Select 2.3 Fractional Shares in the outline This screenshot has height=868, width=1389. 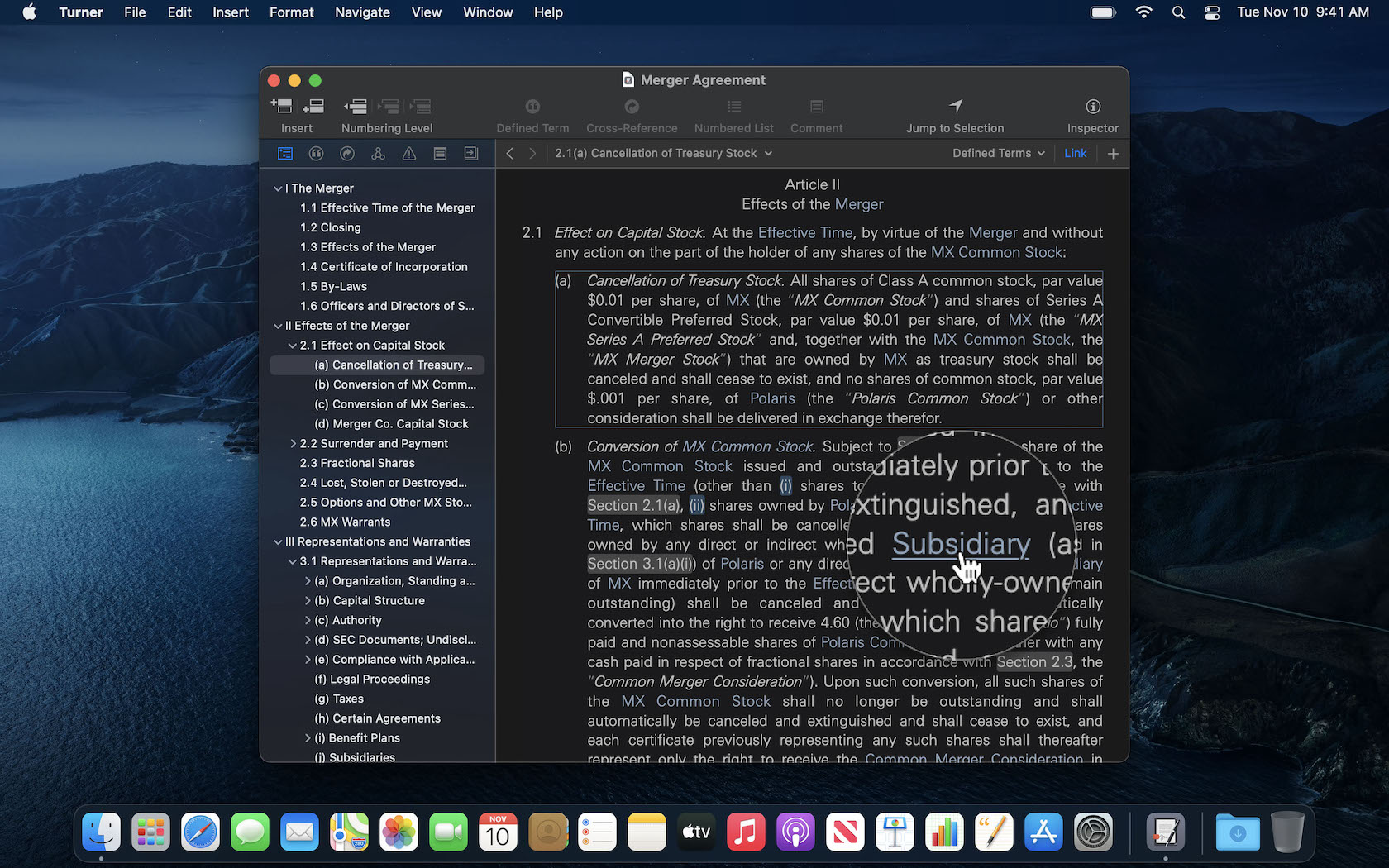pyautogui.click(x=357, y=463)
